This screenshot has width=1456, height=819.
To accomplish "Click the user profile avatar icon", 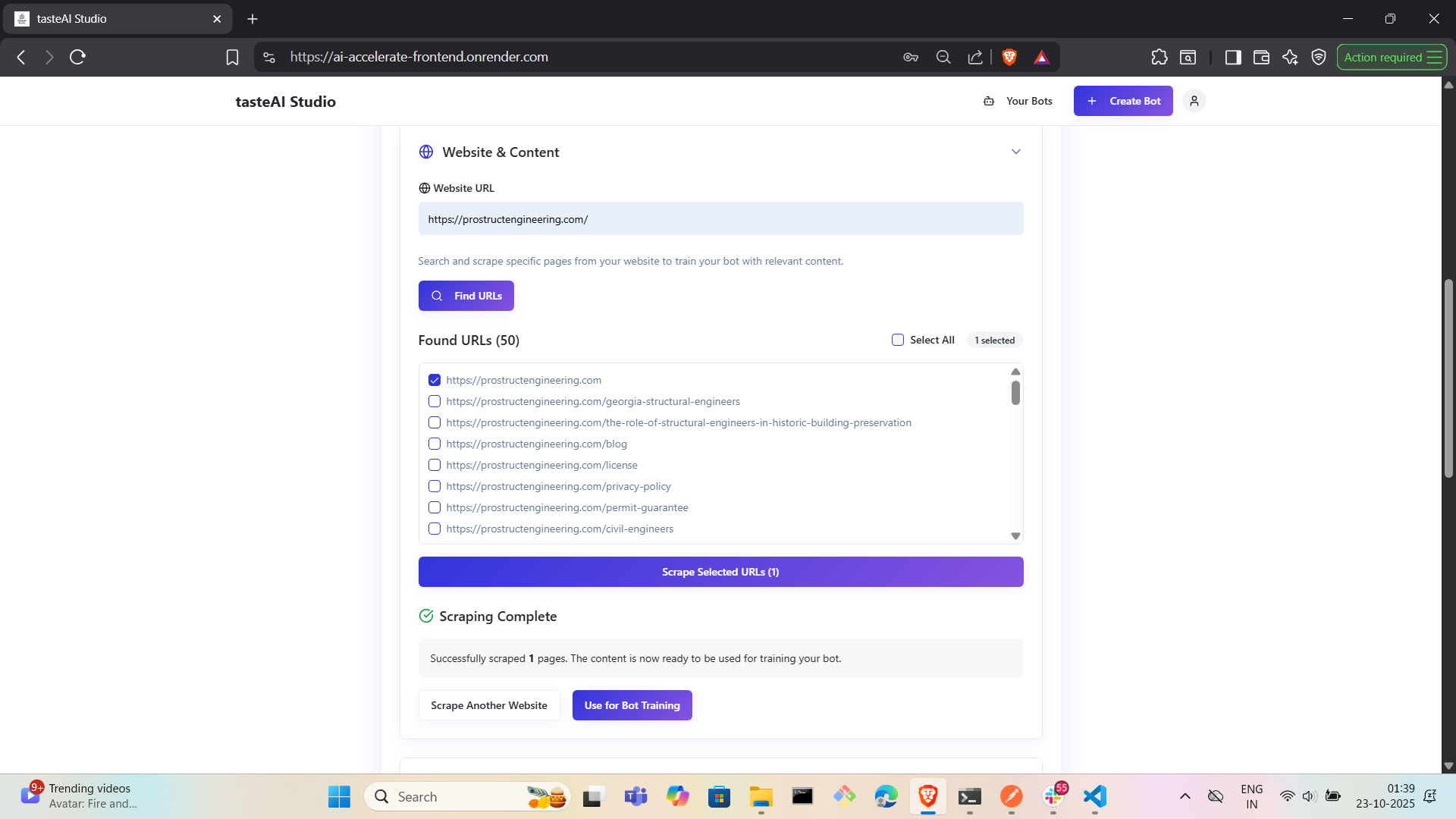I will [x=1194, y=101].
